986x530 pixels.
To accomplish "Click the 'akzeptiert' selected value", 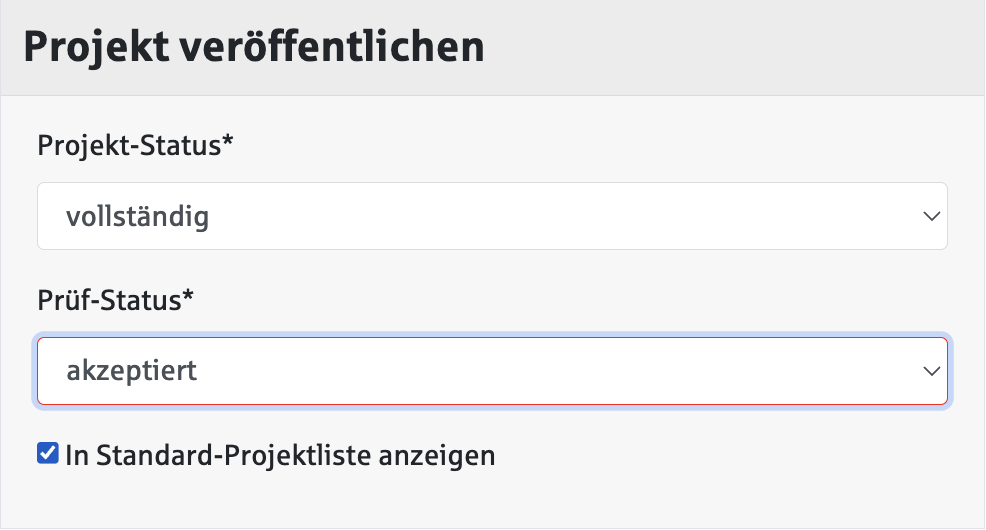I will coord(131,372).
